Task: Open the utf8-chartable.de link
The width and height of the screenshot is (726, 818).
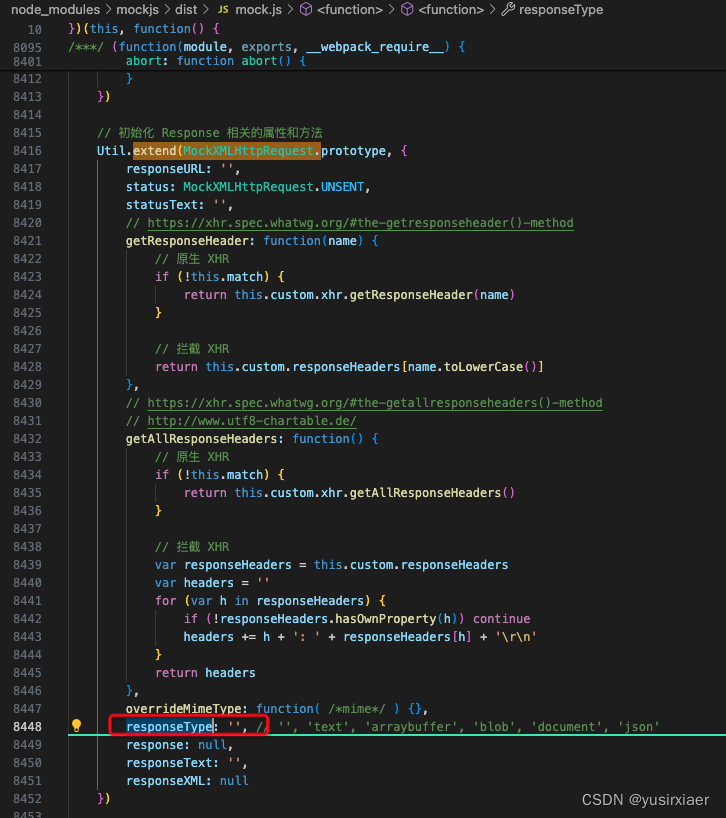Action: [x=252, y=420]
